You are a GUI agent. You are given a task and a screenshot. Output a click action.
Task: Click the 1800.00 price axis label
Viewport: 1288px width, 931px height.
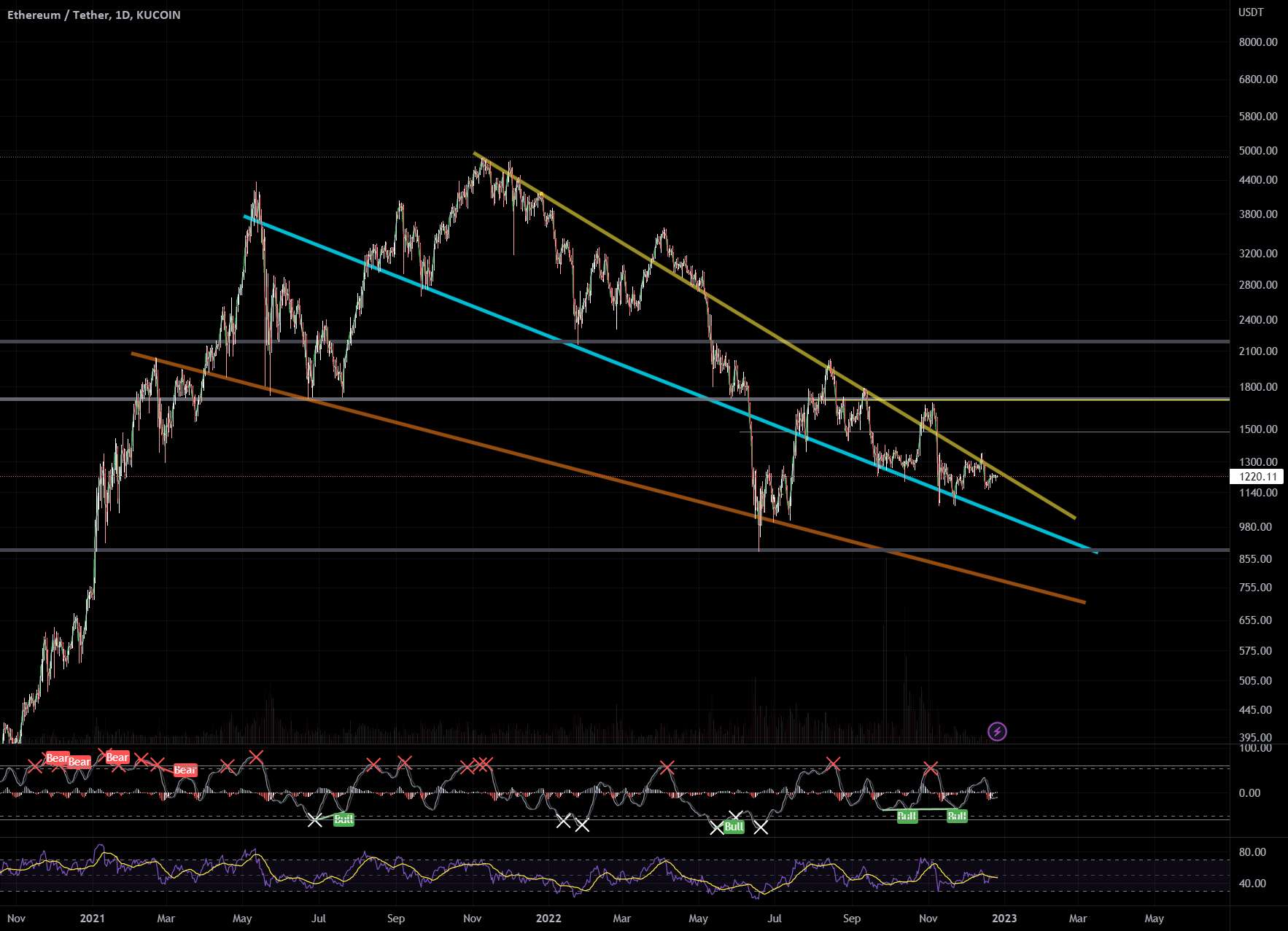pos(1258,387)
